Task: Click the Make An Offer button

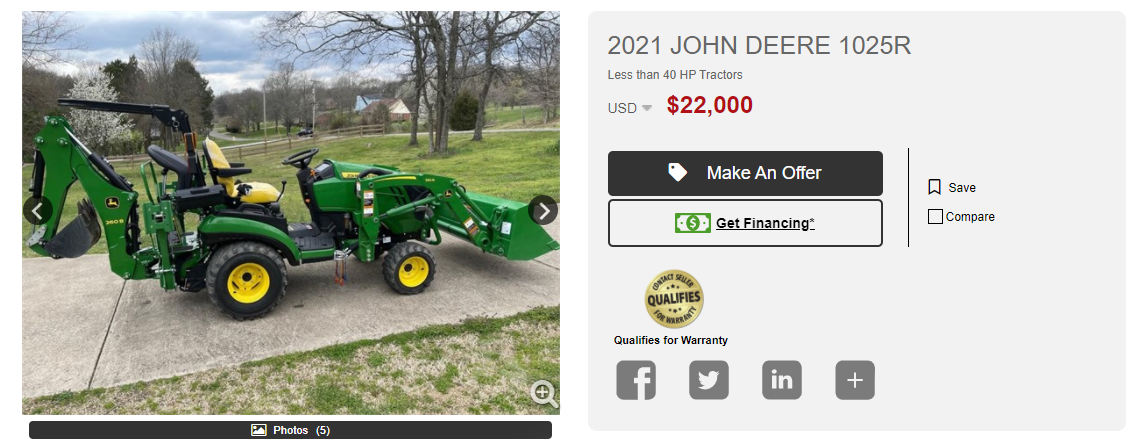Action: (745, 173)
